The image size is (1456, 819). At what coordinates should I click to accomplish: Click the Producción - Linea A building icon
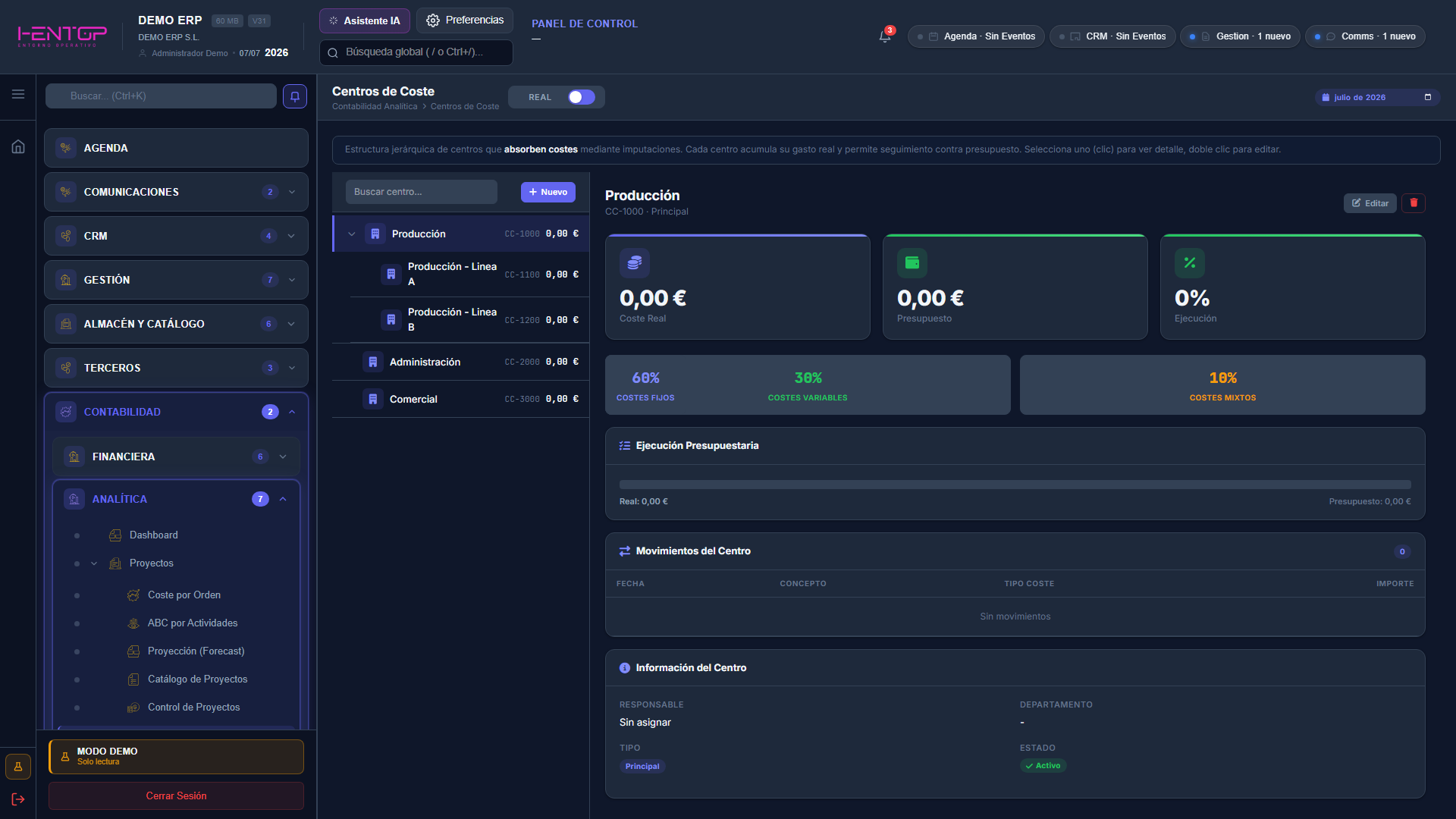391,275
